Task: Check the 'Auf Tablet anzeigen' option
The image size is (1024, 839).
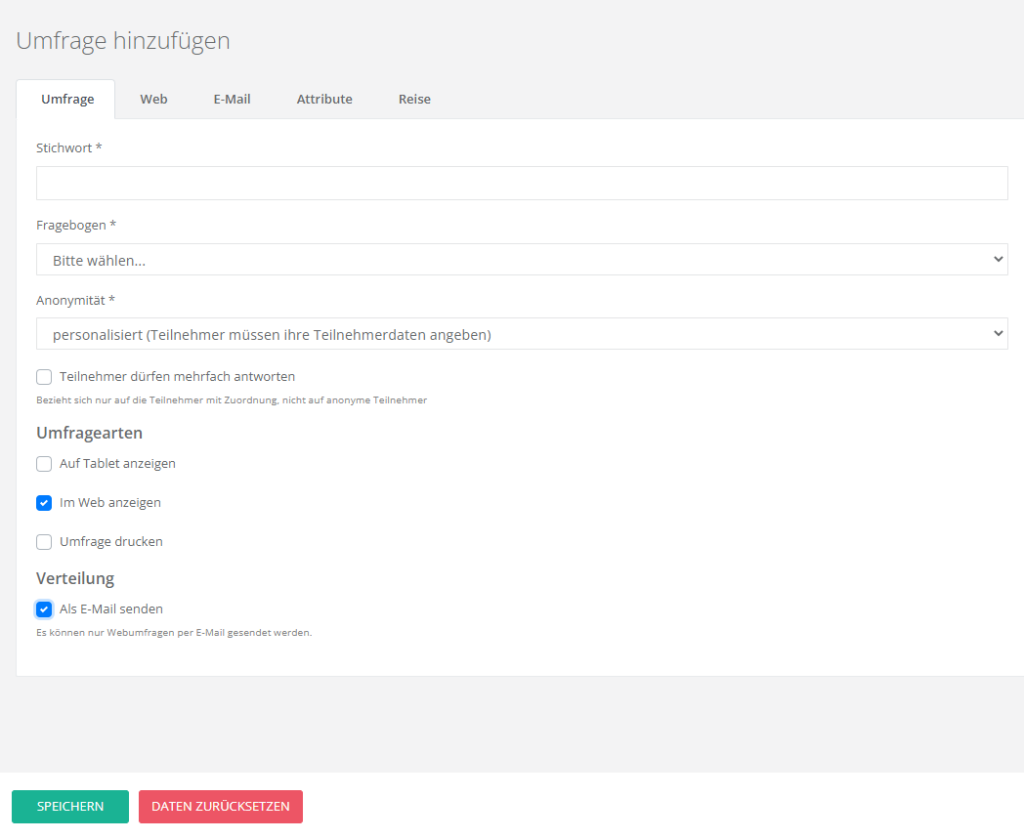Action: (44, 464)
